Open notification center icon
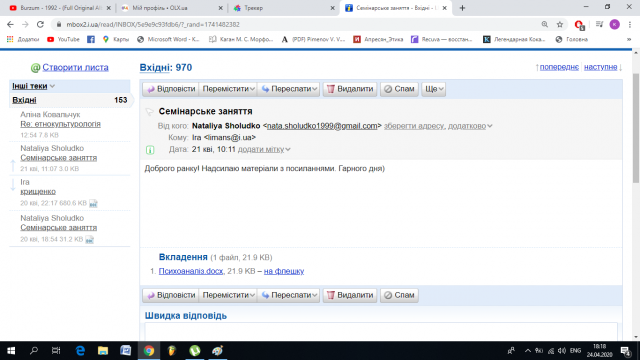Image resolution: width=640 pixels, height=360 pixels. click(x=625, y=351)
